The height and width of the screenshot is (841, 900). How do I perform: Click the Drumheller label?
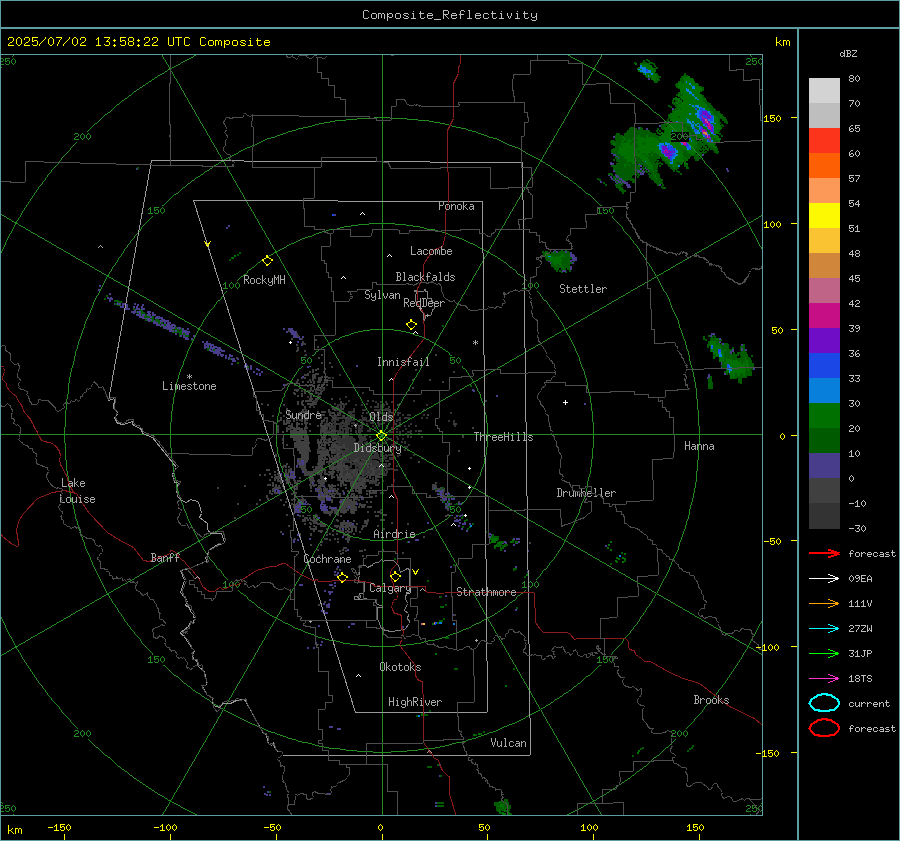[x=586, y=493]
